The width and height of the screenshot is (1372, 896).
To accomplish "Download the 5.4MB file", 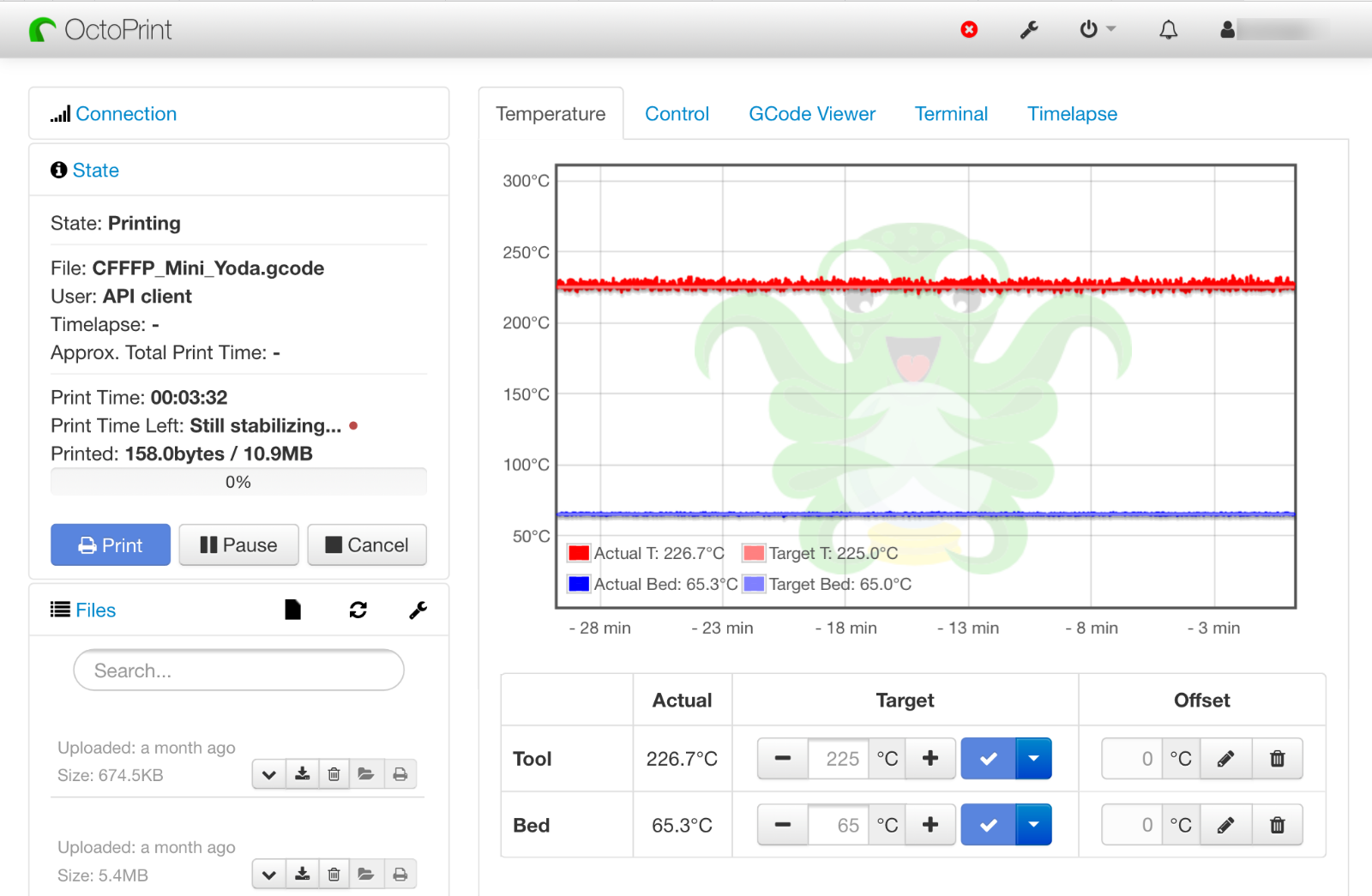I will click(x=302, y=875).
